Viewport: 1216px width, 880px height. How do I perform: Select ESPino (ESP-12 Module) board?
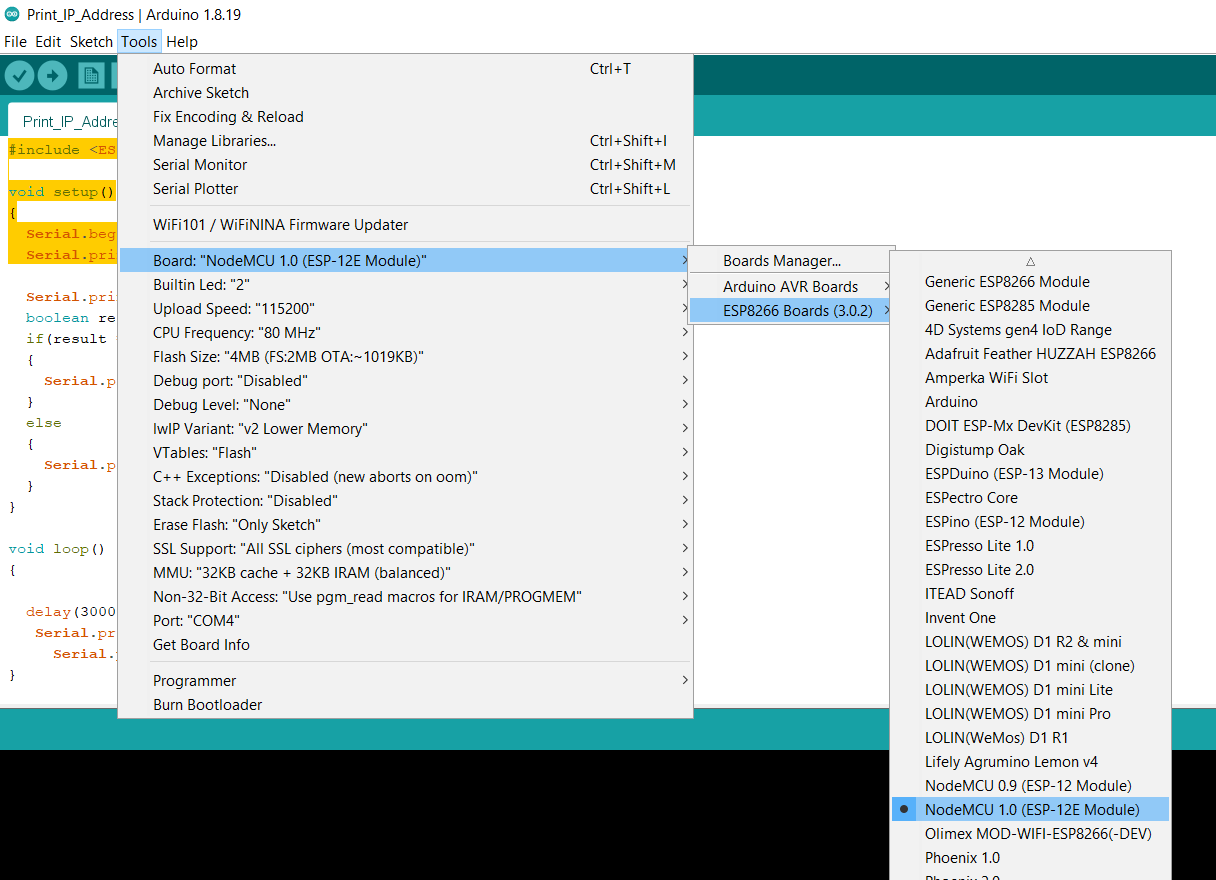tap(1030, 522)
